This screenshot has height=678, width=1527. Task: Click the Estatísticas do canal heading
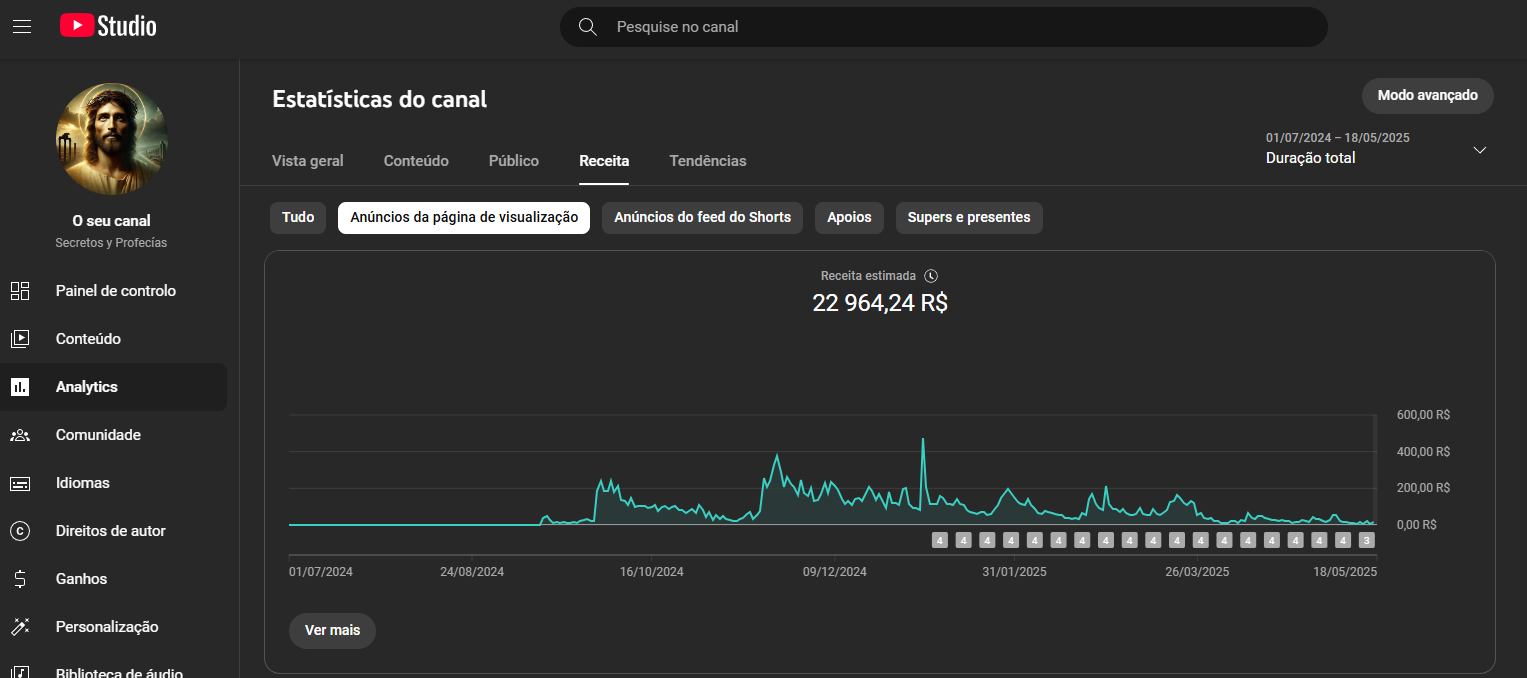pos(380,100)
